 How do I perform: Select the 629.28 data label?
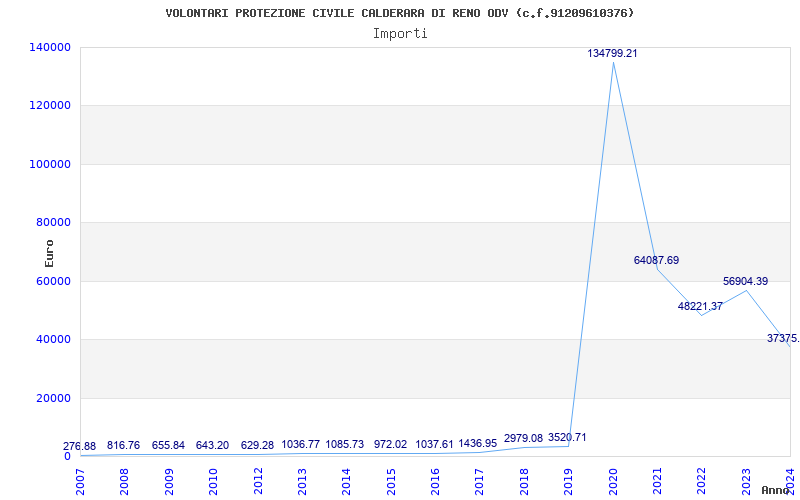pyautogui.click(x=257, y=445)
